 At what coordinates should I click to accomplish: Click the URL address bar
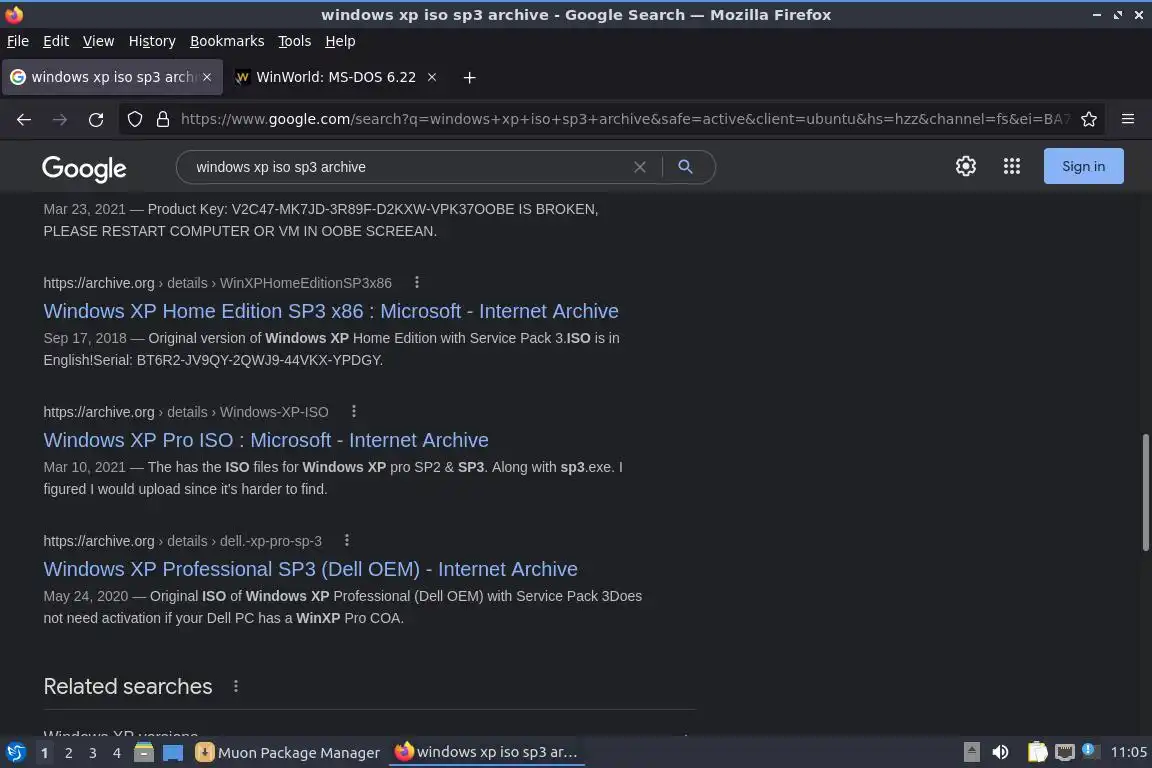click(x=624, y=119)
